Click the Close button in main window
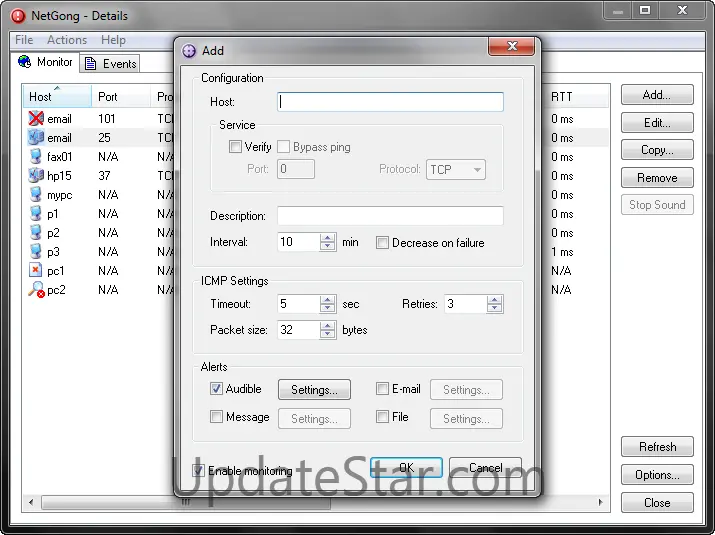Screen dimensions: 715x535 [657, 503]
